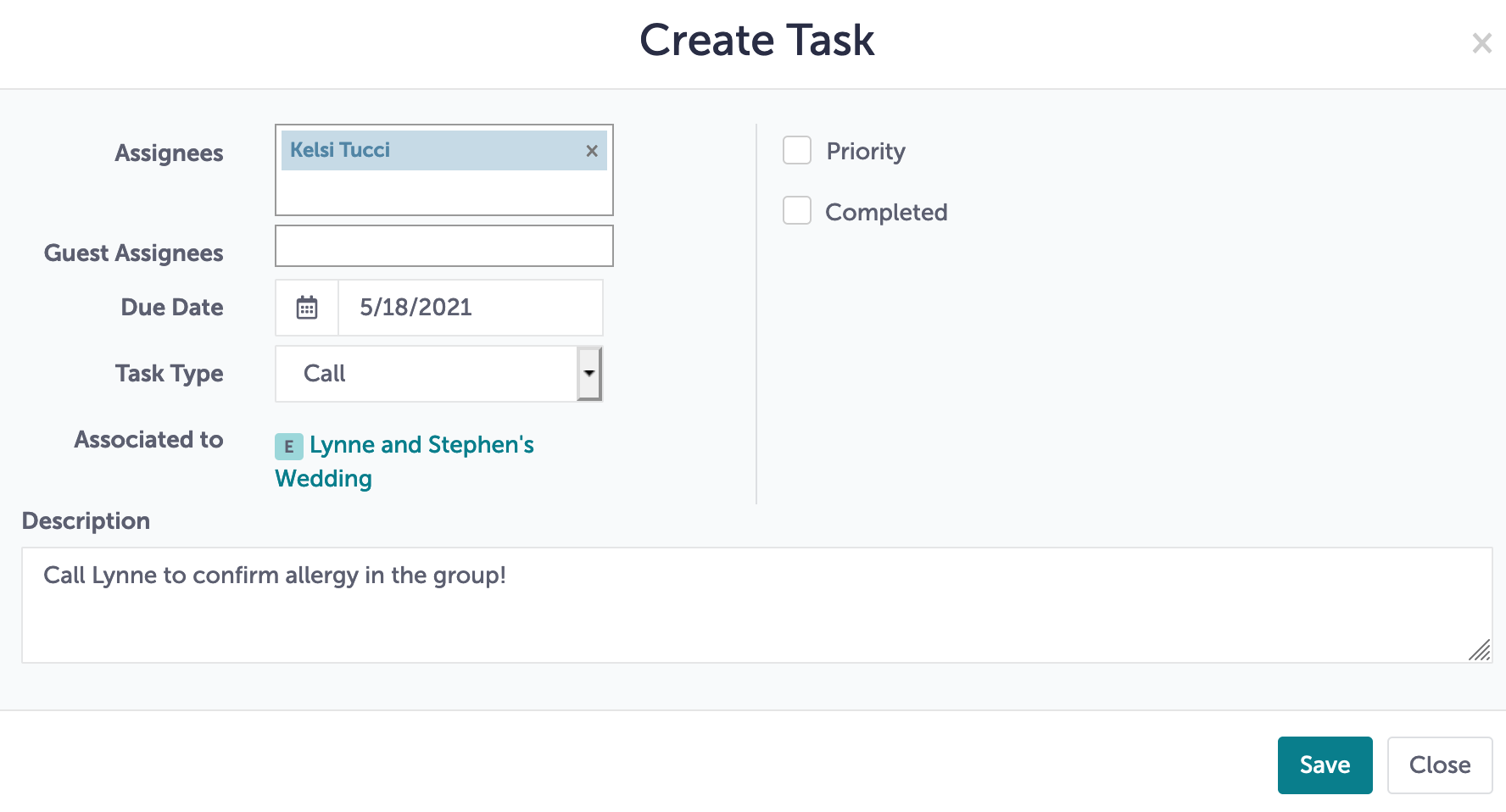Open the Call task type selector
Screen dimensions: 1506x812
click(438, 374)
